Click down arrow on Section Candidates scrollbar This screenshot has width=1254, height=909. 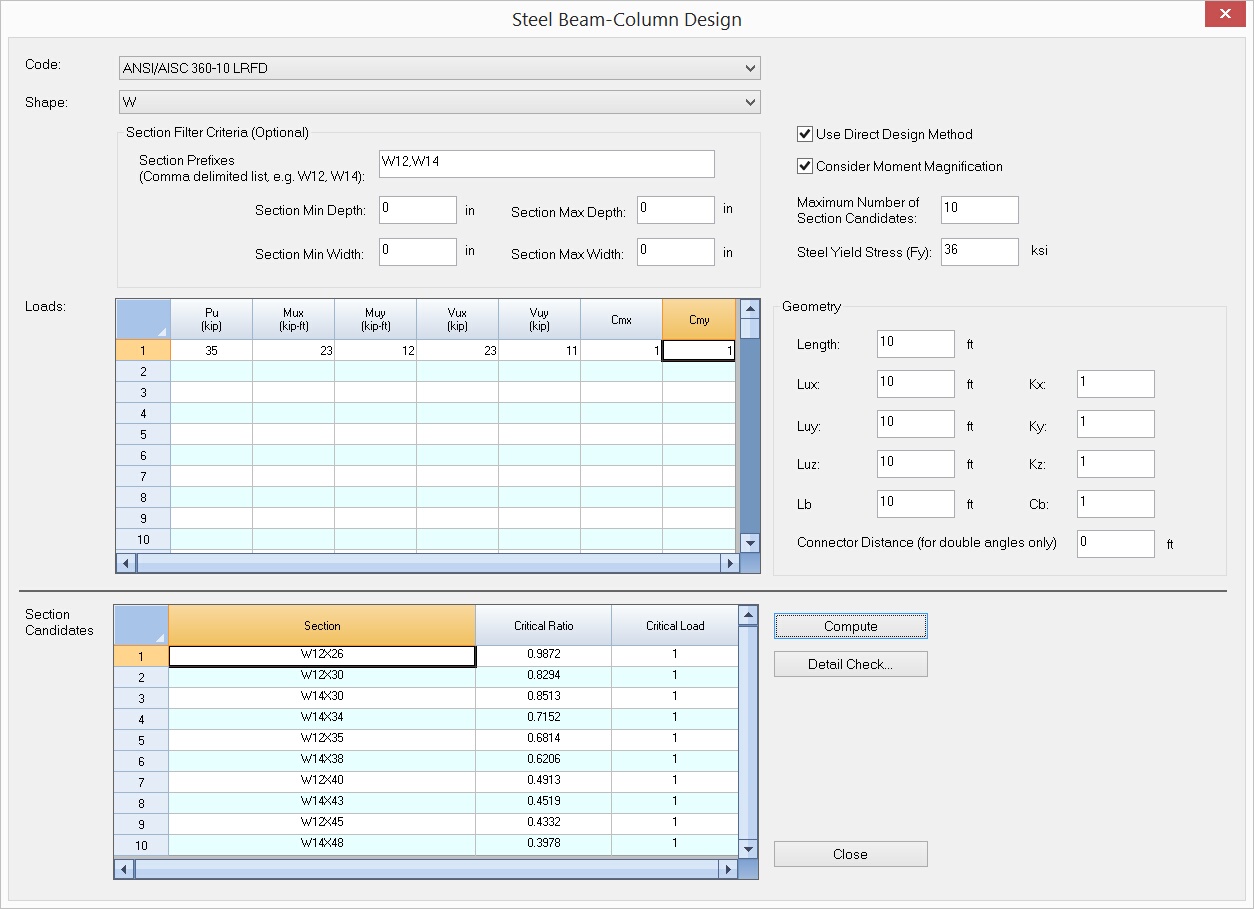point(748,849)
